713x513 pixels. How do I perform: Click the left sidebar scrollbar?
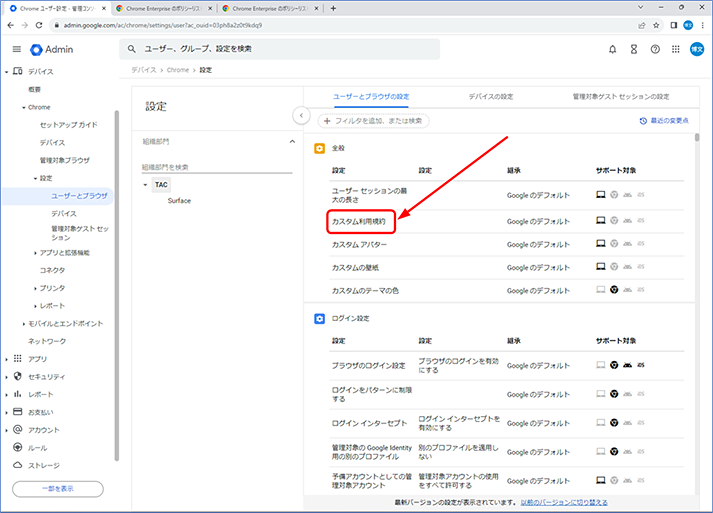117,286
